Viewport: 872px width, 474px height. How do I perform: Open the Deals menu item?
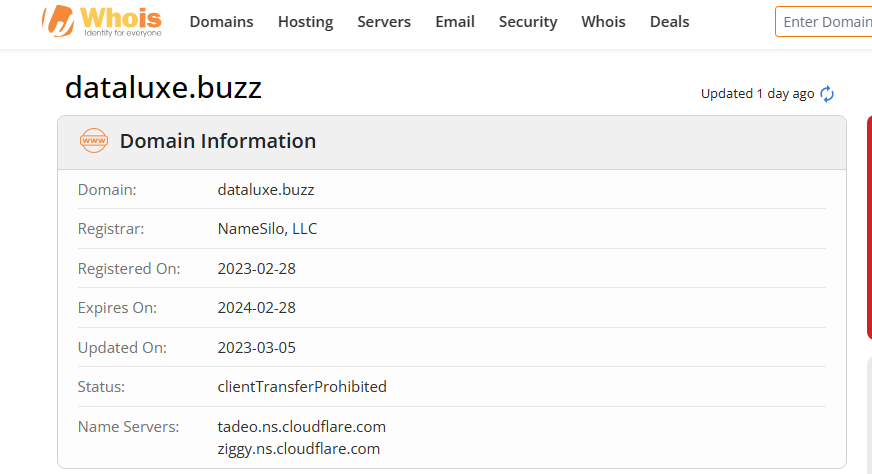click(669, 22)
